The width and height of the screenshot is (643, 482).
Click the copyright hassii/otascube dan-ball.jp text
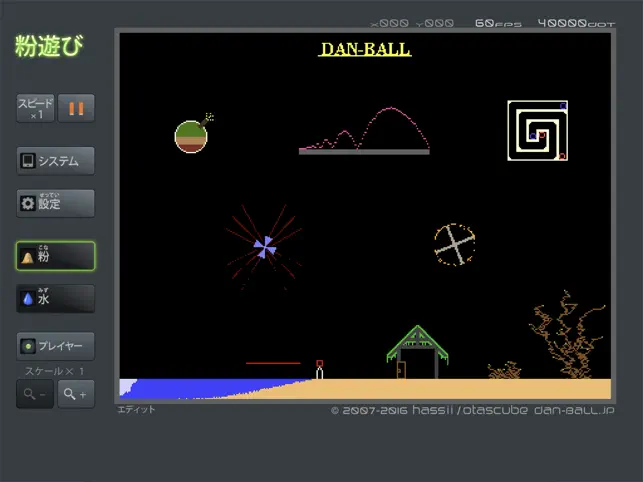(x=472, y=410)
